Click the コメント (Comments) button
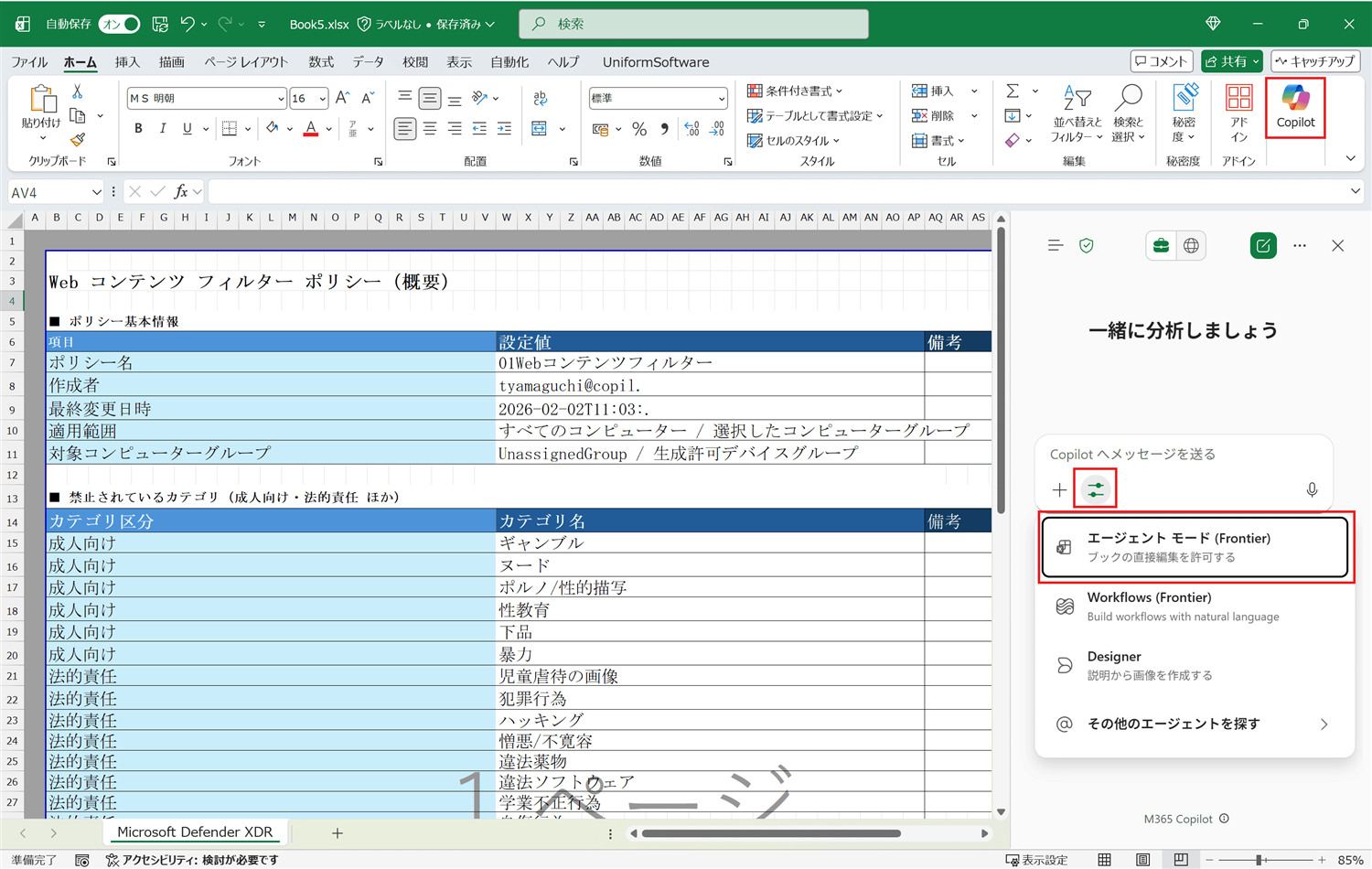The height and width of the screenshot is (869, 1372). pyautogui.click(x=1162, y=61)
